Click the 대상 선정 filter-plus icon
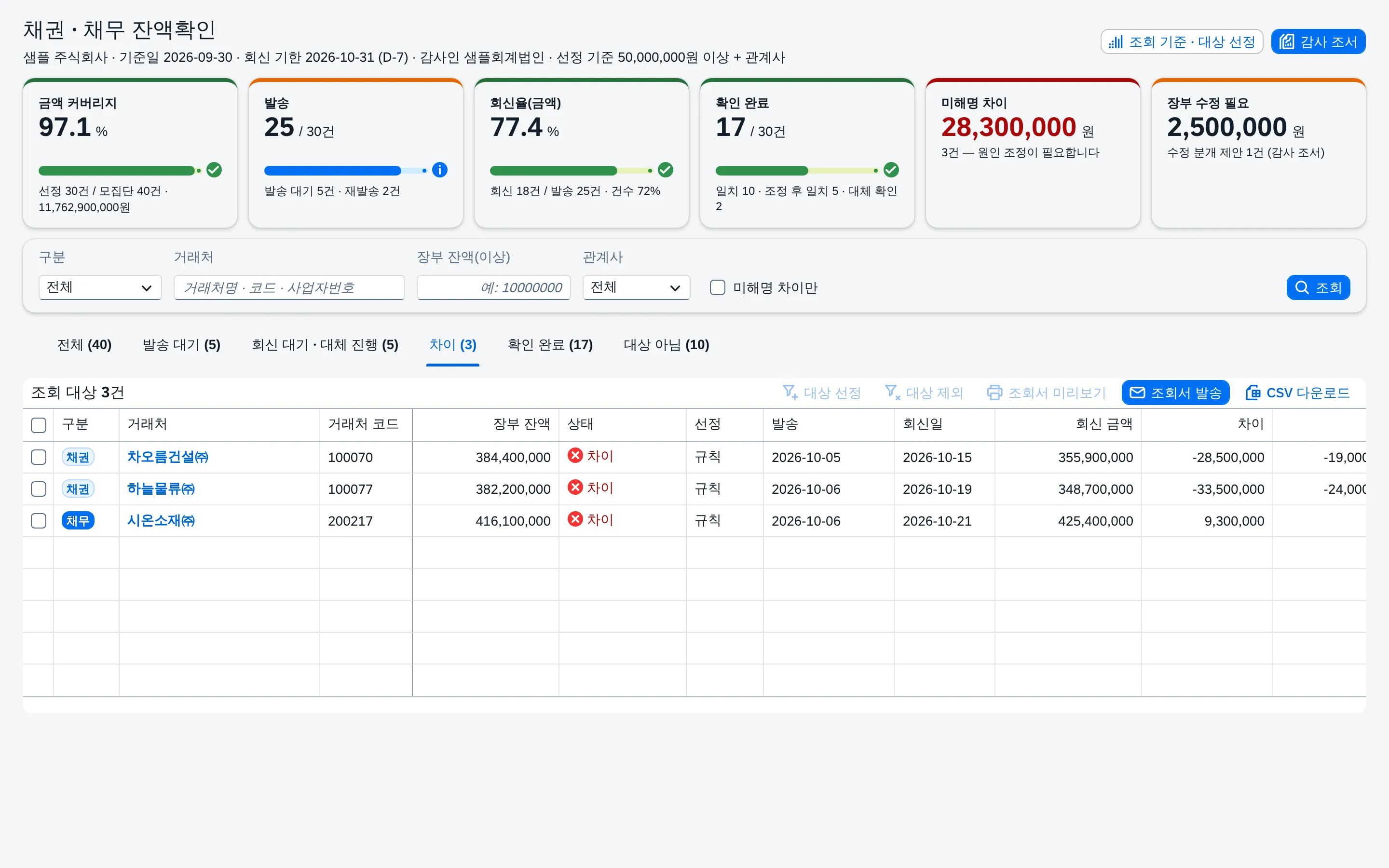Image resolution: width=1389 pixels, height=868 pixels. [x=790, y=393]
